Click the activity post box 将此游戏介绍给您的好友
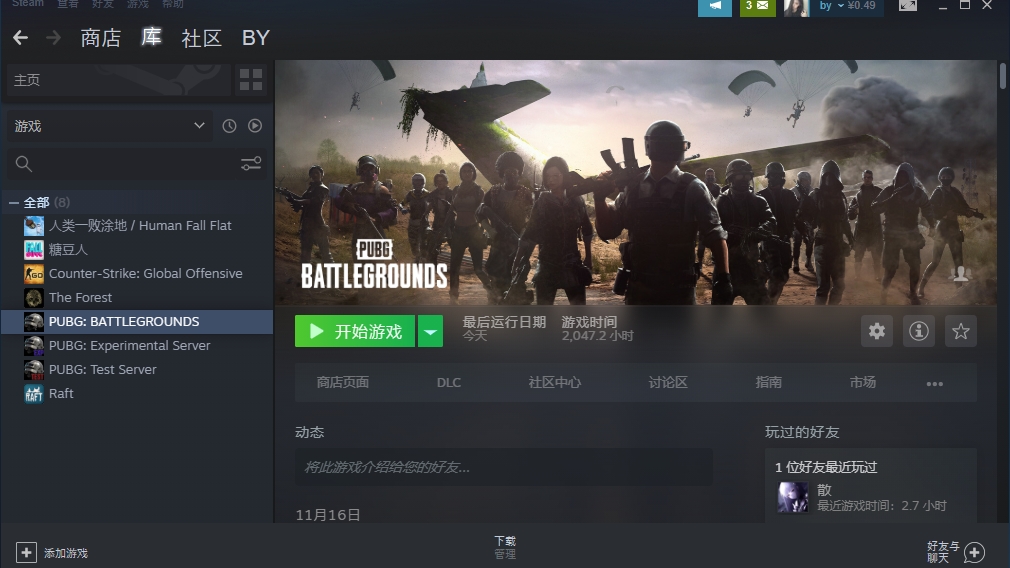Viewport: 1010px width, 568px height. (x=504, y=467)
